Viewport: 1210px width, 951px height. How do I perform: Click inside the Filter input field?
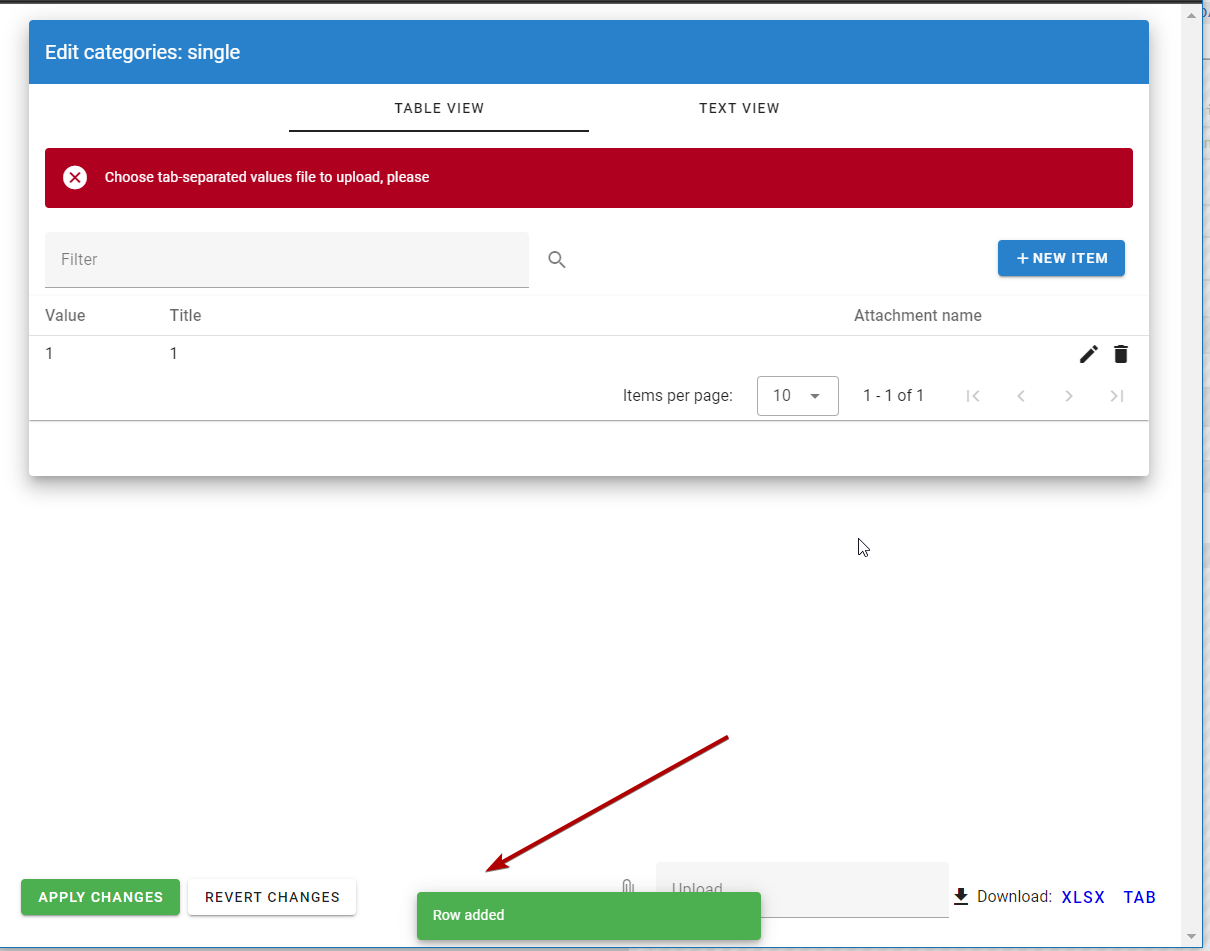pos(287,259)
